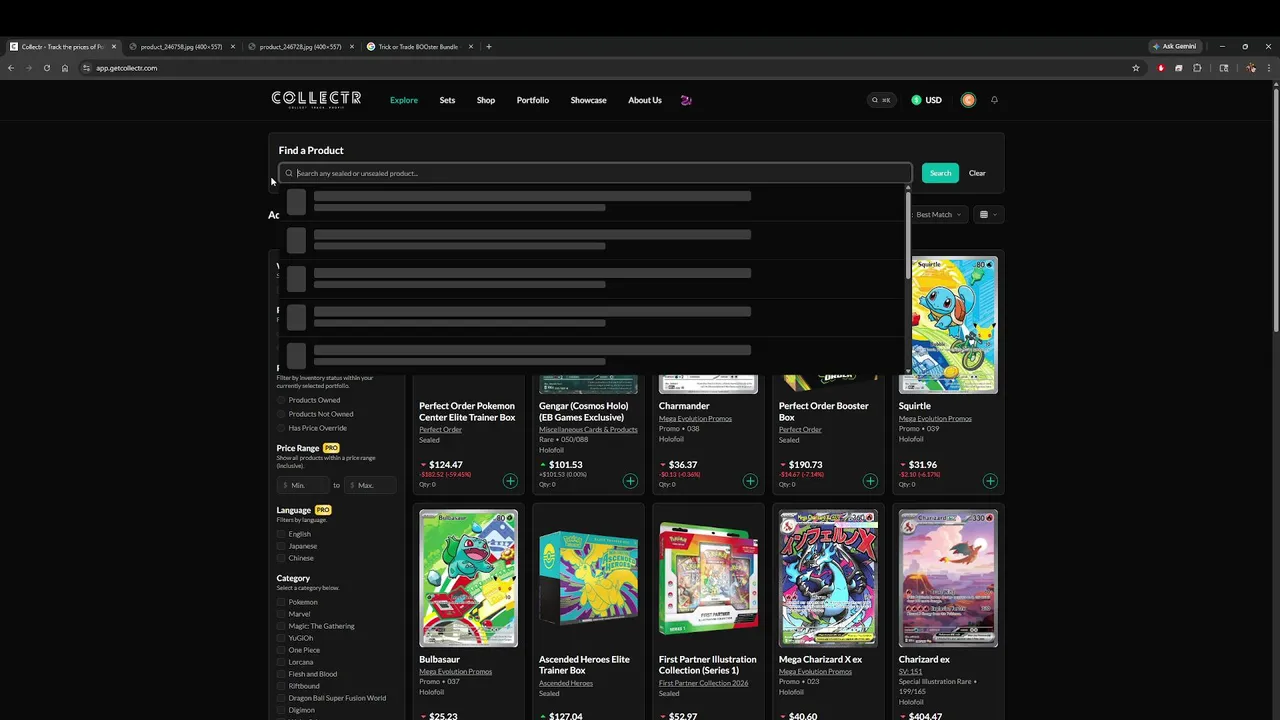The height and width of the screenshot is (720, 1280).
Task: Open the side panel browser icon
Action: point(1224,68)
